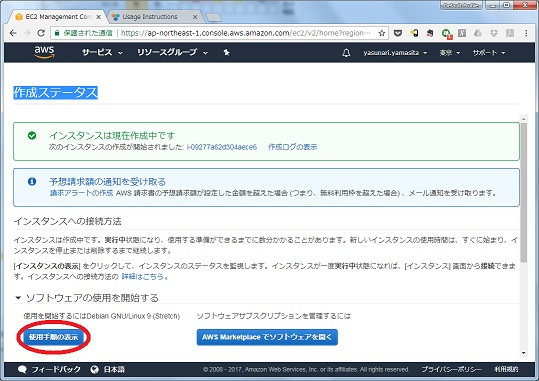Click the page vertical scrollbar thumb
539x381 pixels.
point(524,193)
